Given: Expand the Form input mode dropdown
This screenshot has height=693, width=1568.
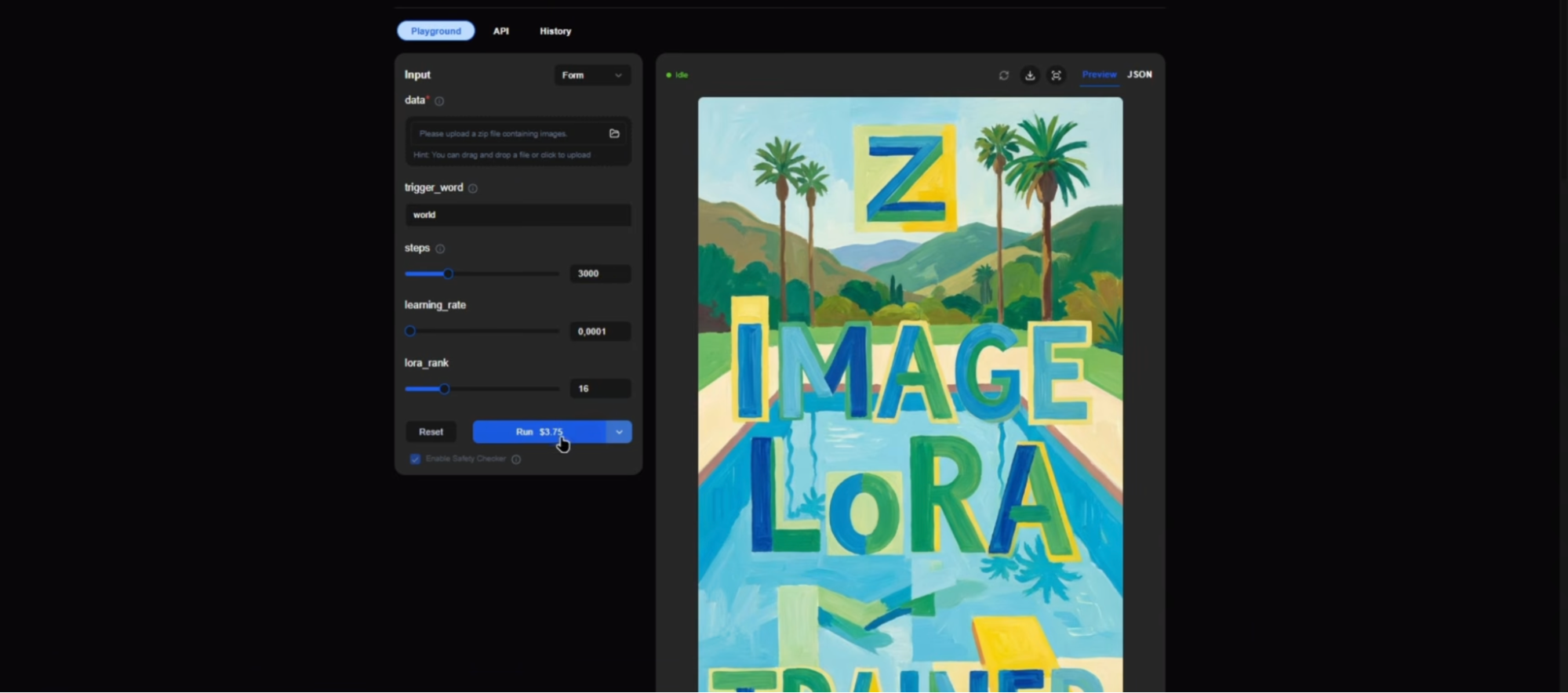Looking at the screenshot, I should point(592,75).
